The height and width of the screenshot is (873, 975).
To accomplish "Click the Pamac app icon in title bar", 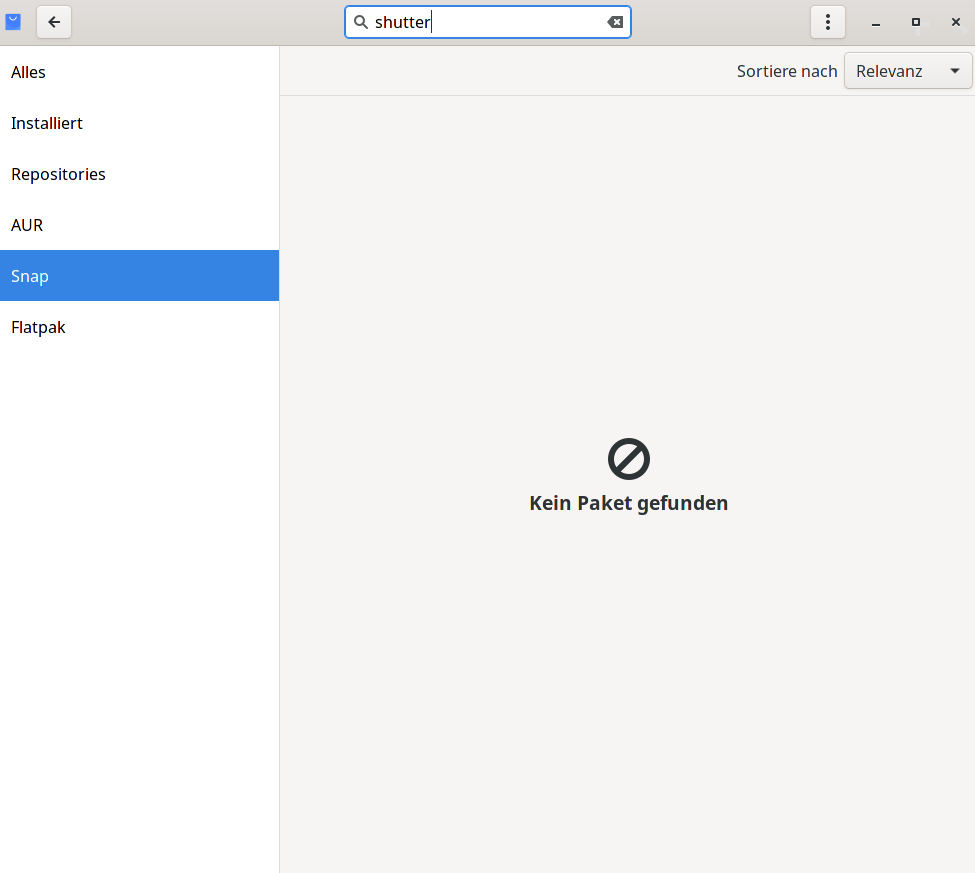I will (14, 22).
